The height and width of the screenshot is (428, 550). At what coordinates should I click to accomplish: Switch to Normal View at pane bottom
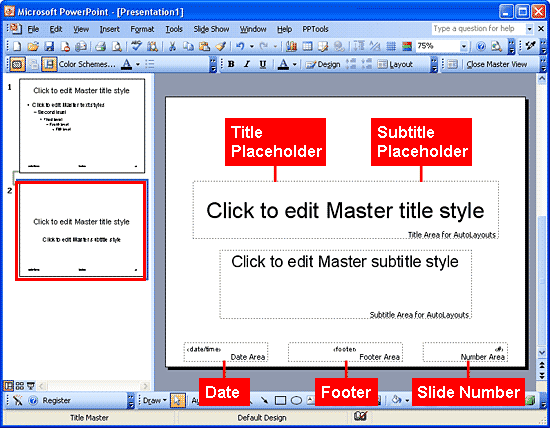pos(8,386)
